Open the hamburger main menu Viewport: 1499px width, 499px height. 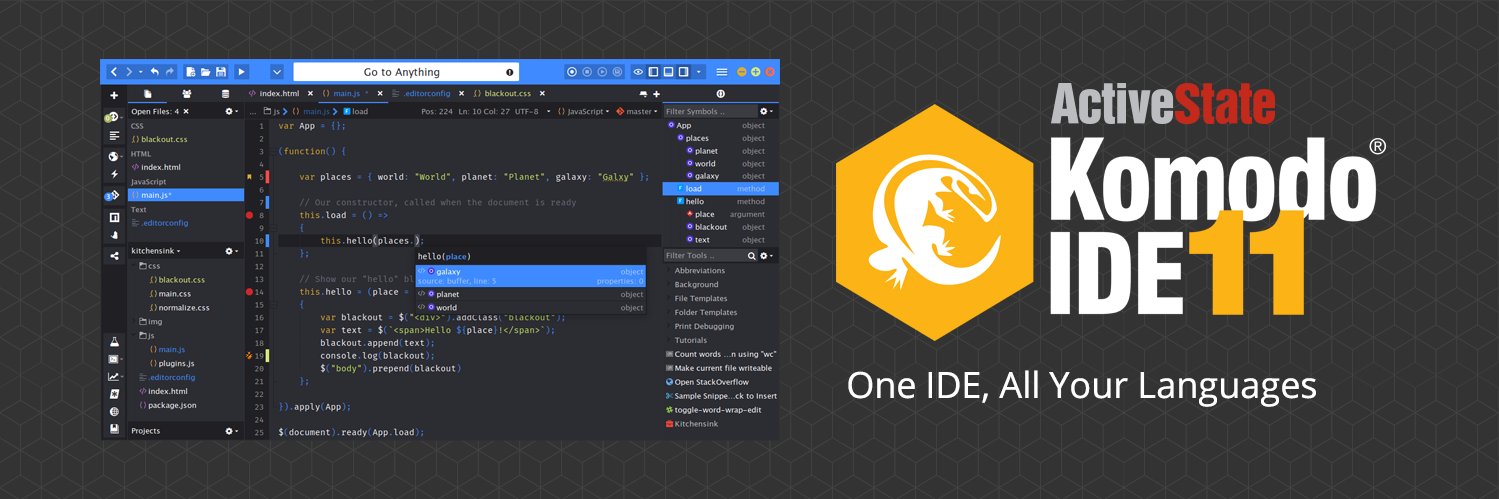coord(721,72)
